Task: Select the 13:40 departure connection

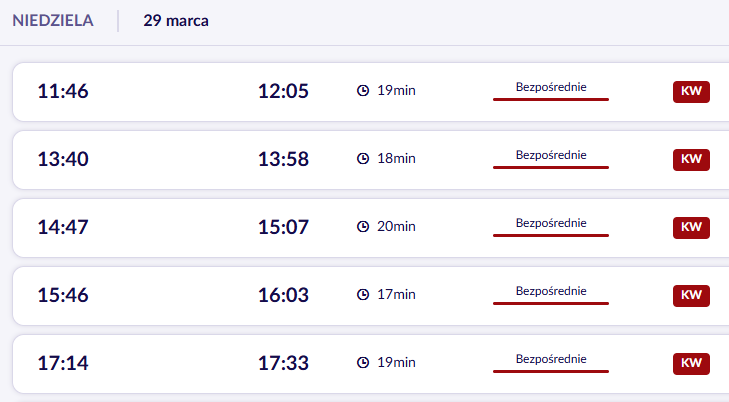Action: coord(63,159)
